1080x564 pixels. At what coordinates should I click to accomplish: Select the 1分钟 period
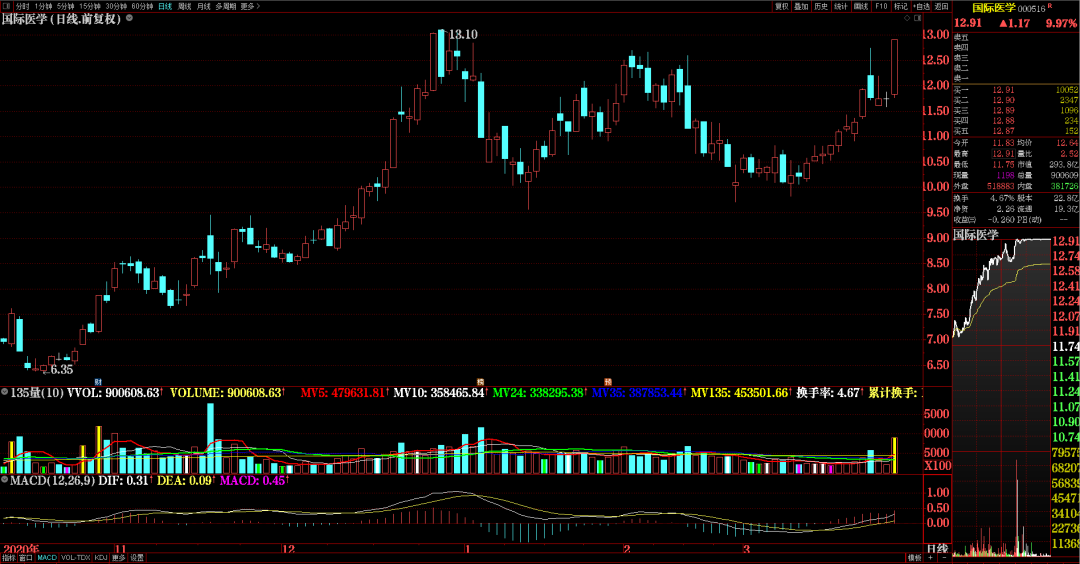[x=43, y=6]
